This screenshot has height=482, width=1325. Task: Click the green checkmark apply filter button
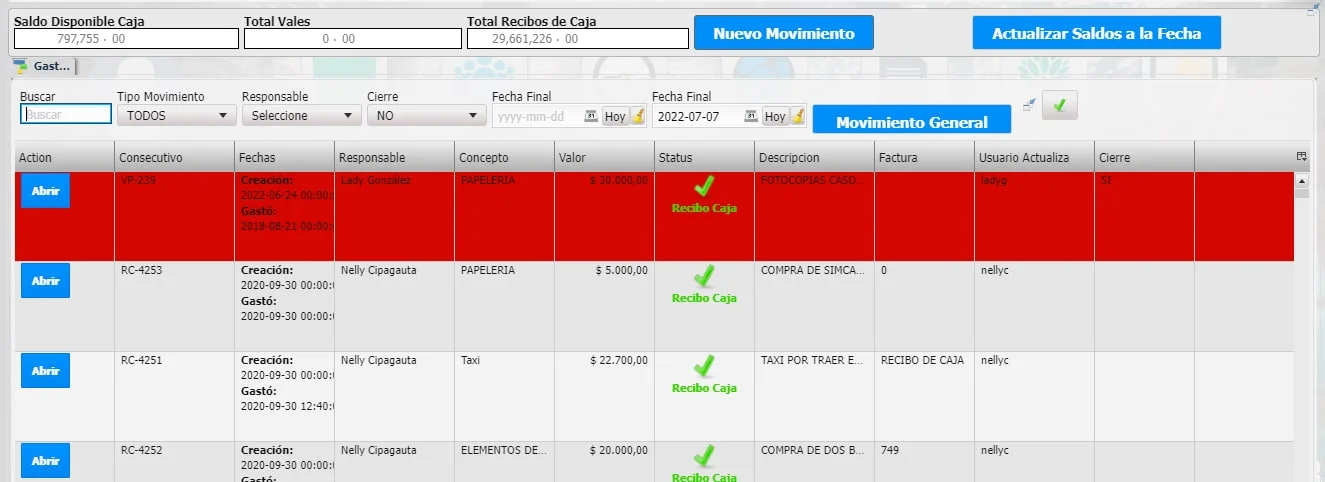tap(1059, 105)
